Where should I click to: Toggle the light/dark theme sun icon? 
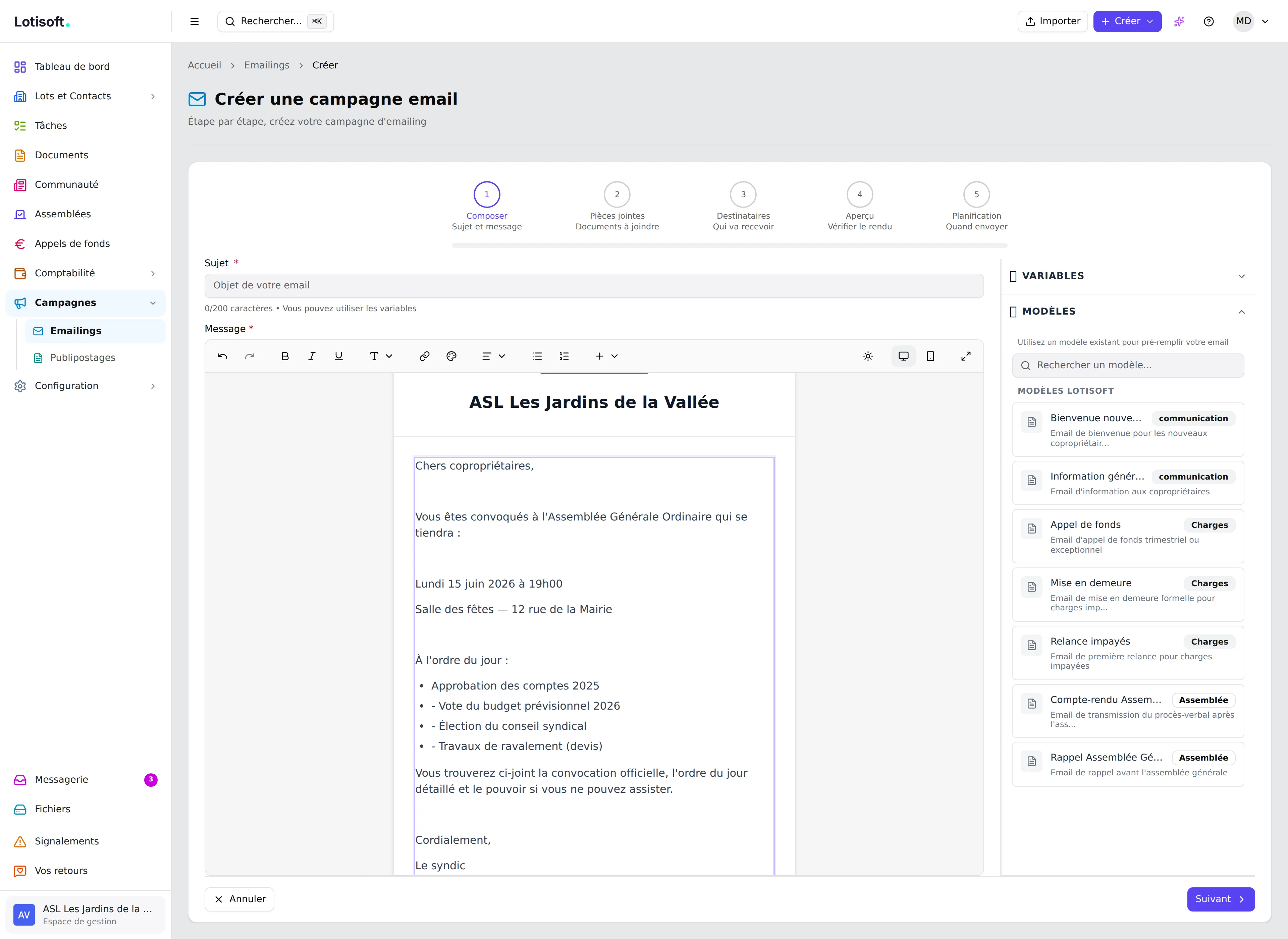click(x=868, y=356)
